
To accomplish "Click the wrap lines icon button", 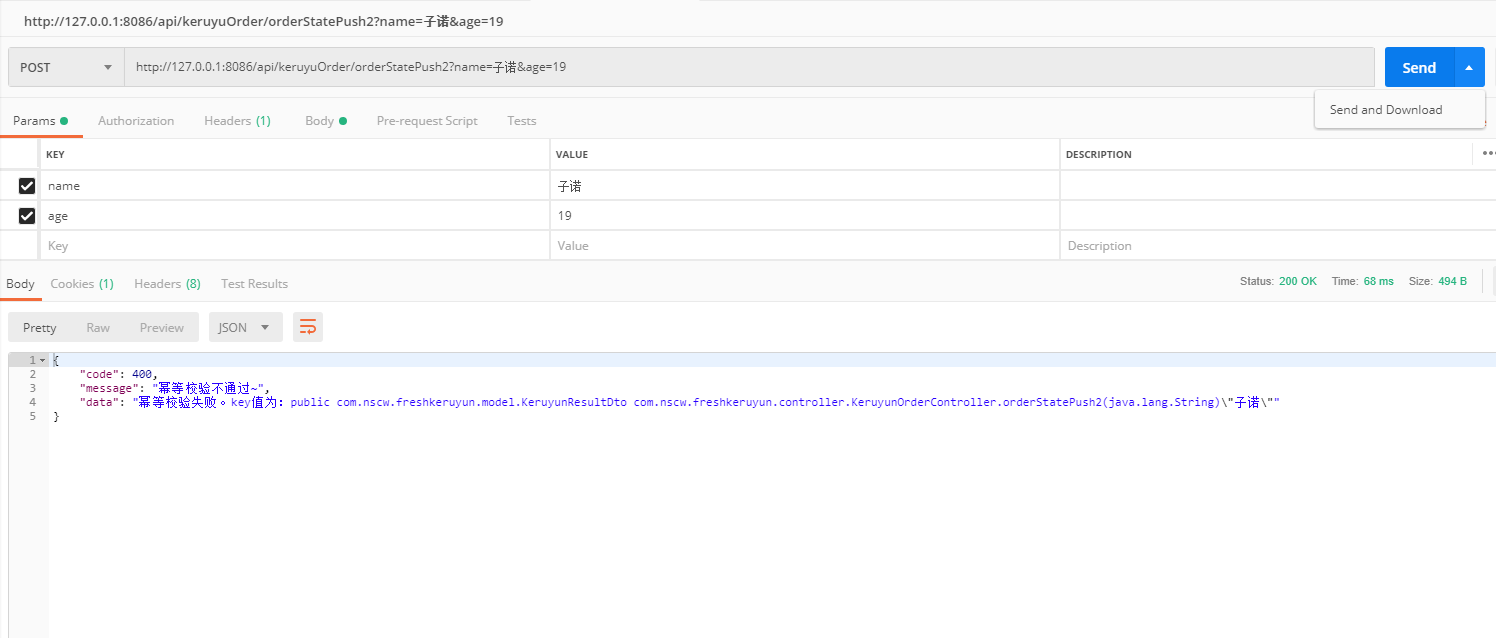I will tap(308, 327).
